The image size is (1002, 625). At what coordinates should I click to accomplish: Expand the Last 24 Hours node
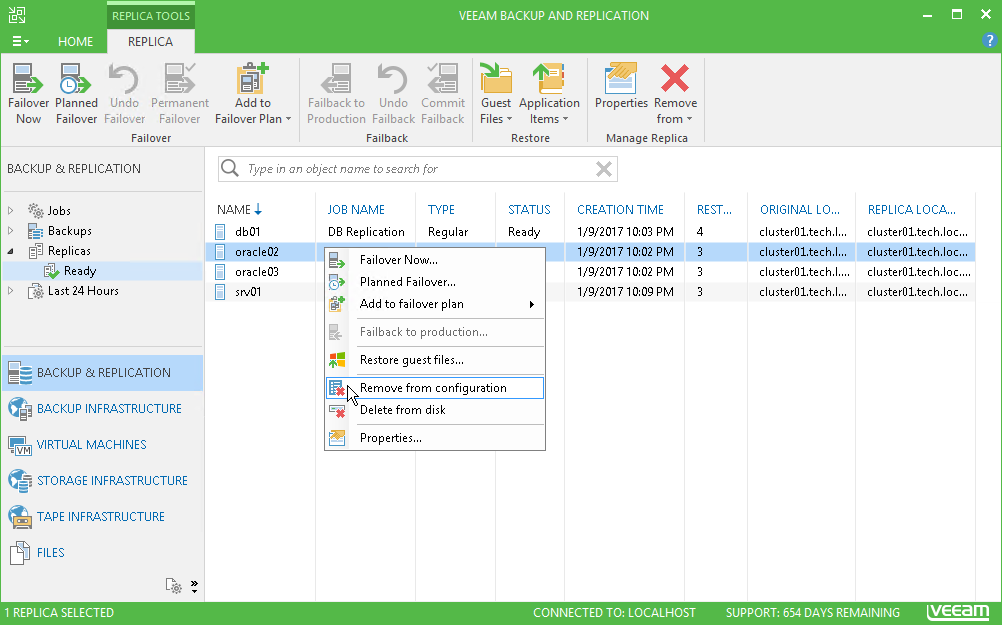(11, 291)
